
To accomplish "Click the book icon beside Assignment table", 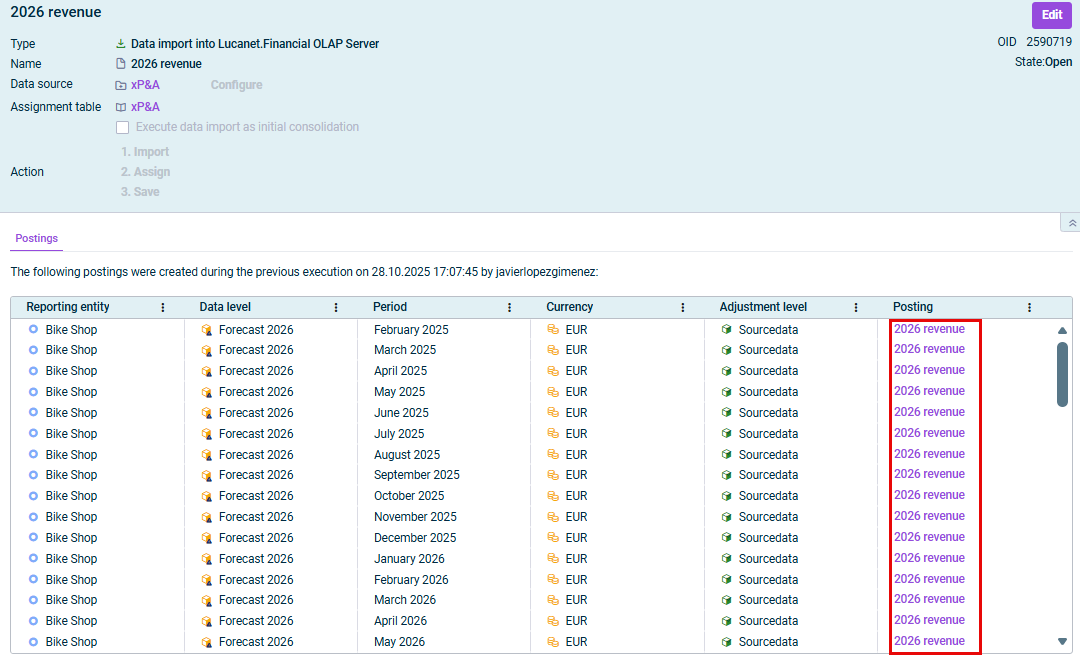I will point(121,107).
